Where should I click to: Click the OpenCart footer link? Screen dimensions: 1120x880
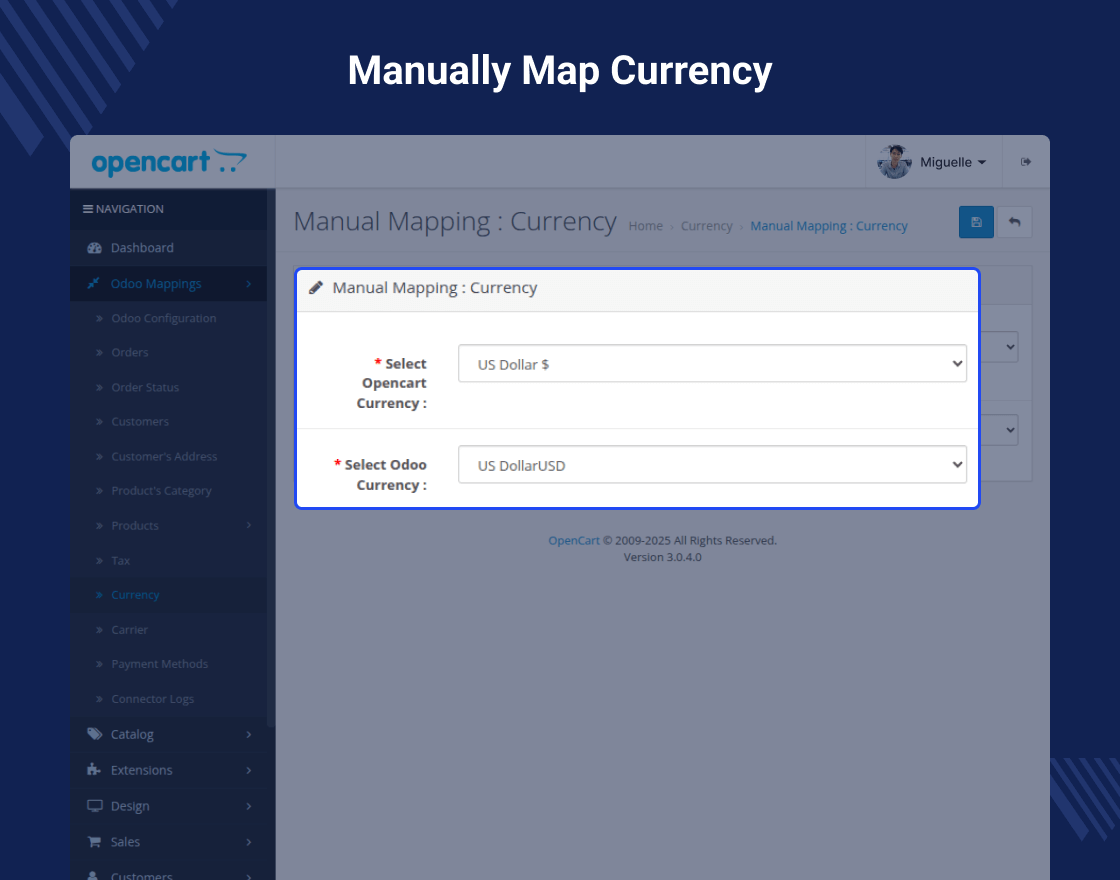pos(574,541)
